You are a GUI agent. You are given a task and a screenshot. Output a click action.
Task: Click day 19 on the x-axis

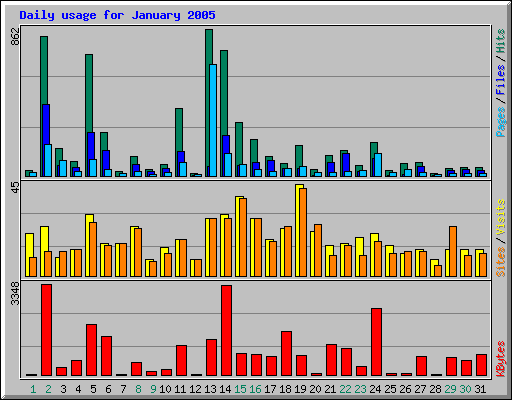tap(300, 389)
